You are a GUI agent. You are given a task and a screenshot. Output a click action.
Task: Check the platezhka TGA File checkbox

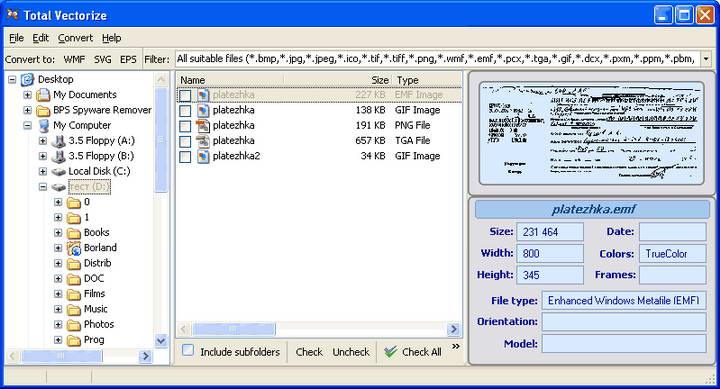(x=185, y=141)
